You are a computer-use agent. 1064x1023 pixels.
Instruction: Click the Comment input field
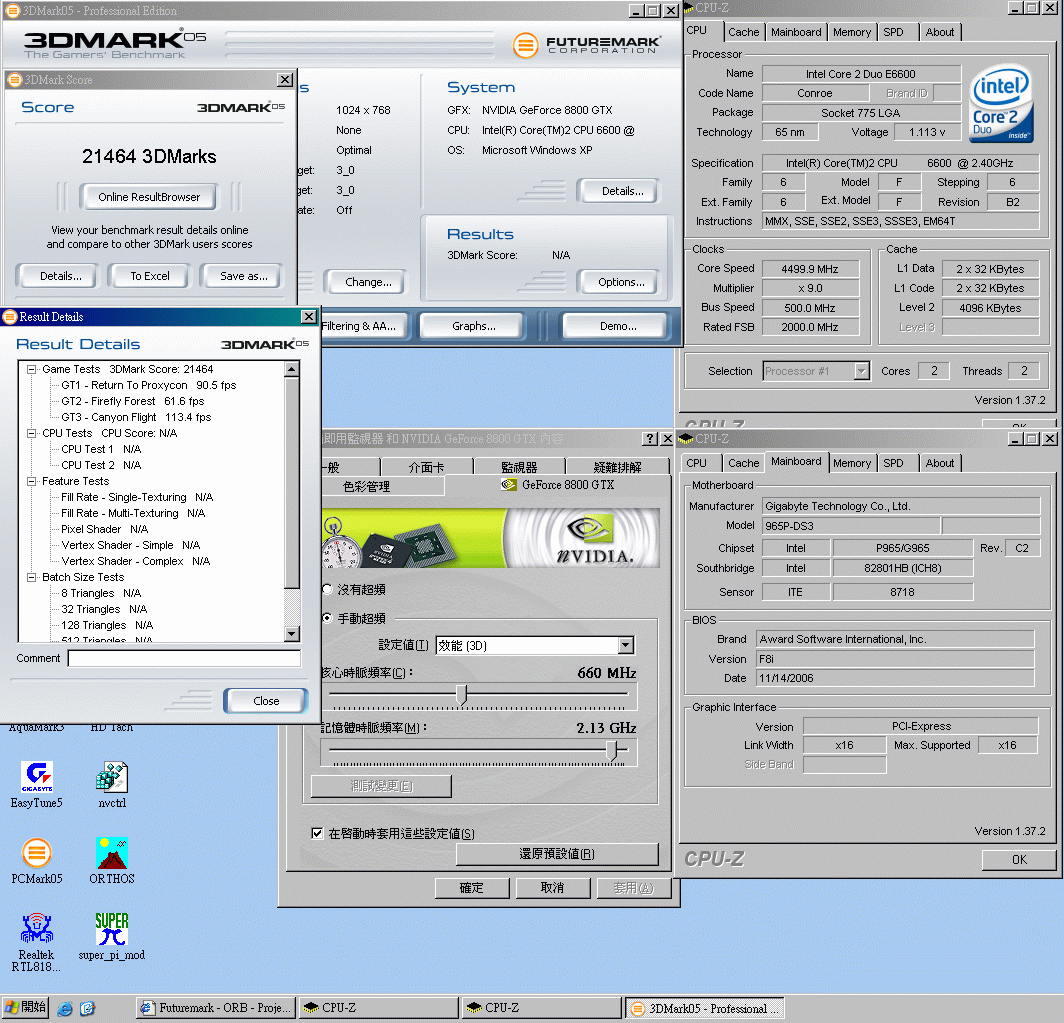click(x=184, y=659)
